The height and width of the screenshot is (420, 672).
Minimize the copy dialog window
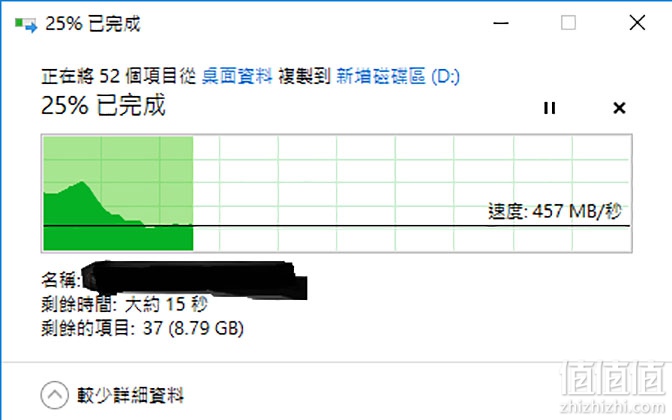click(501, 23)
